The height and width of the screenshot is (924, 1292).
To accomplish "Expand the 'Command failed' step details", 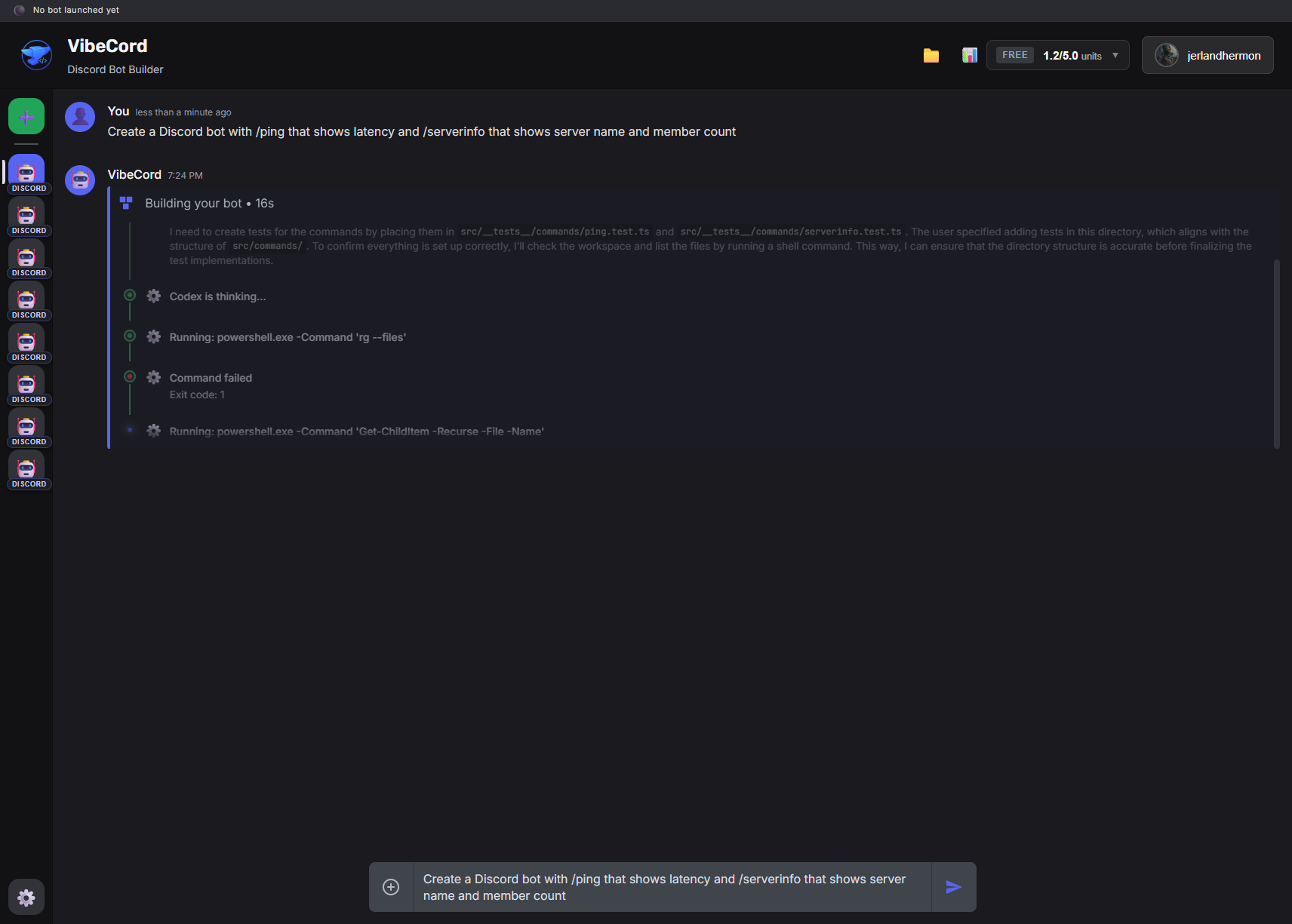I will click(x=211, y=377).
